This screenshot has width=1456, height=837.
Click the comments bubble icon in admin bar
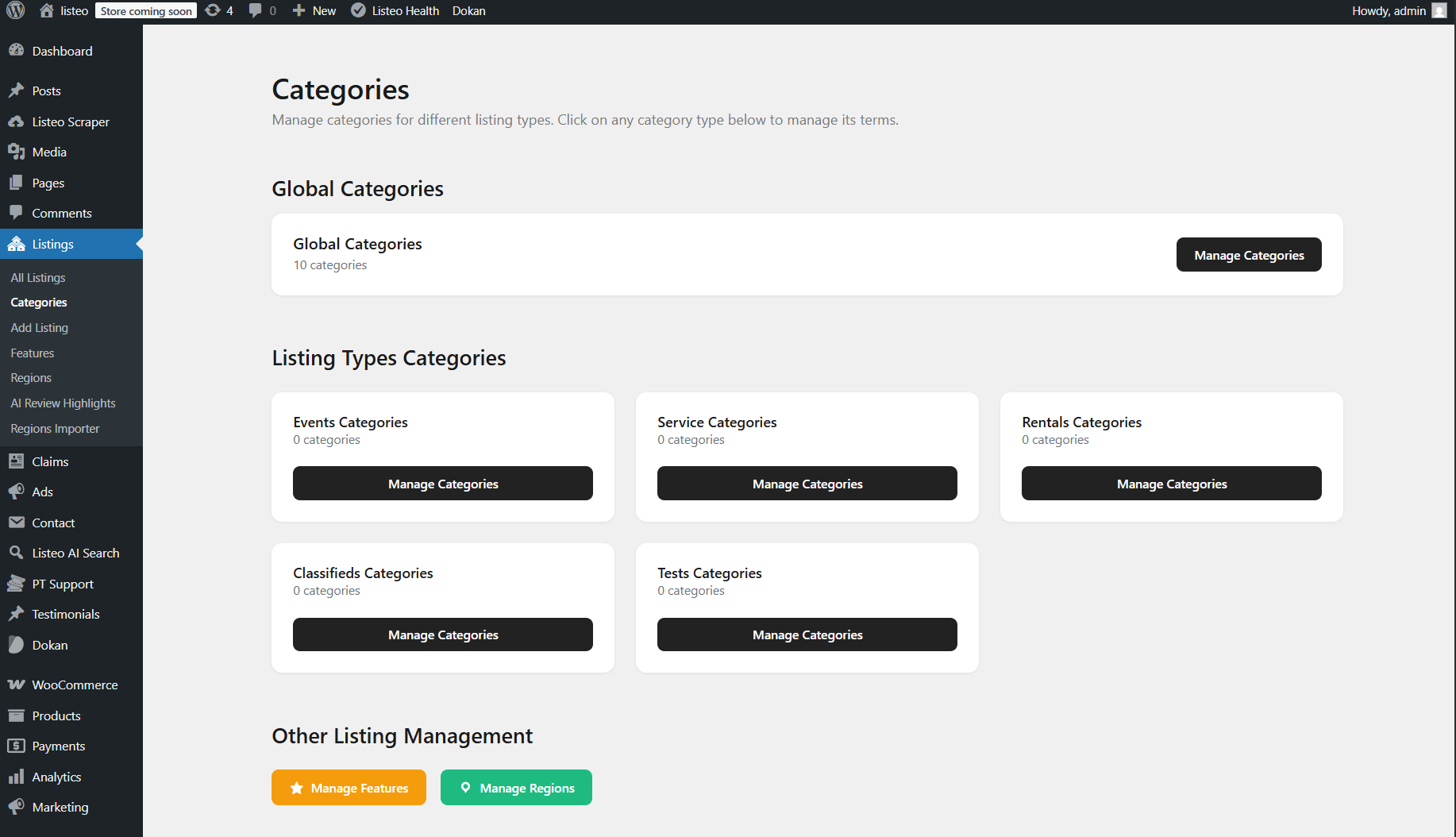(256, 11)
